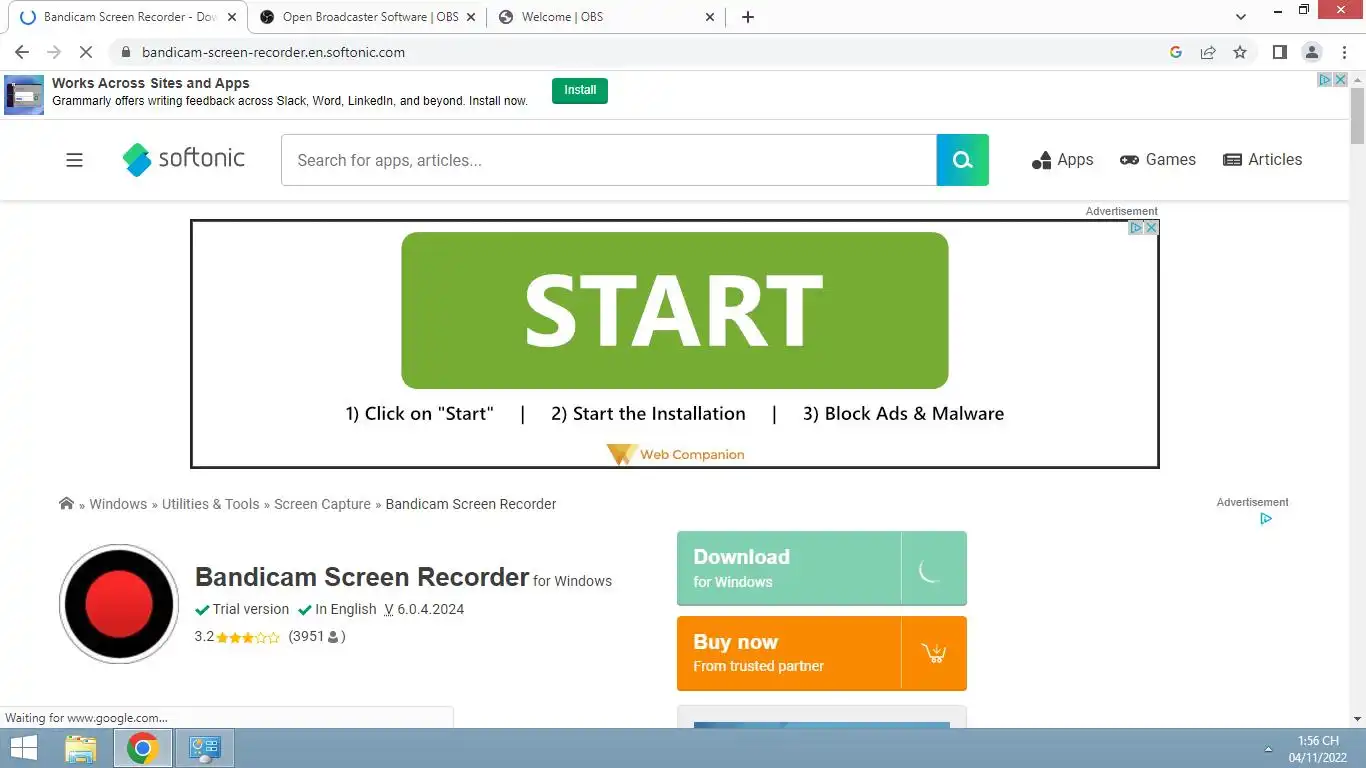
Task: Open the browser side panel
Action: click(x=1279, y=52)
